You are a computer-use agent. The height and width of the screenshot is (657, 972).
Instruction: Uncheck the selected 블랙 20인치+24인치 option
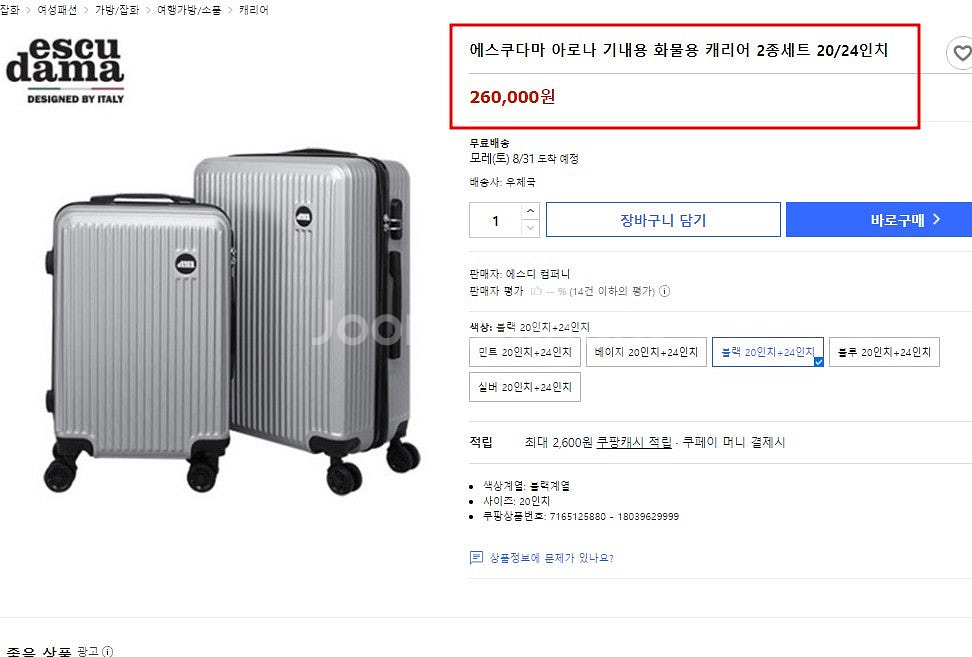coord(767,352)
